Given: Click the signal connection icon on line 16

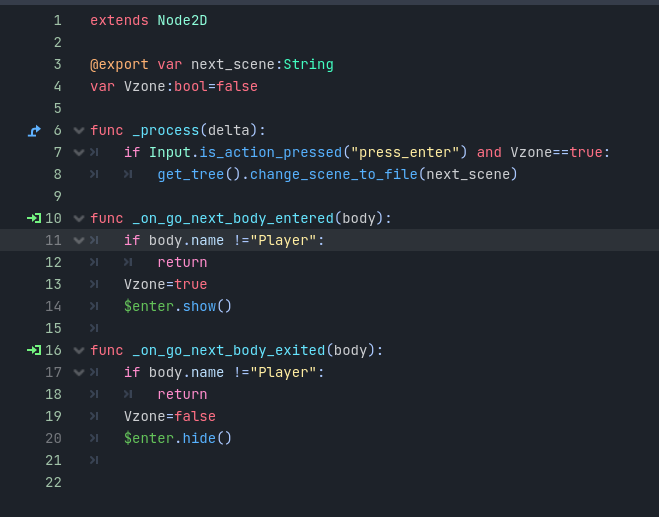Looking at the screenshot, I should (34, 350).
